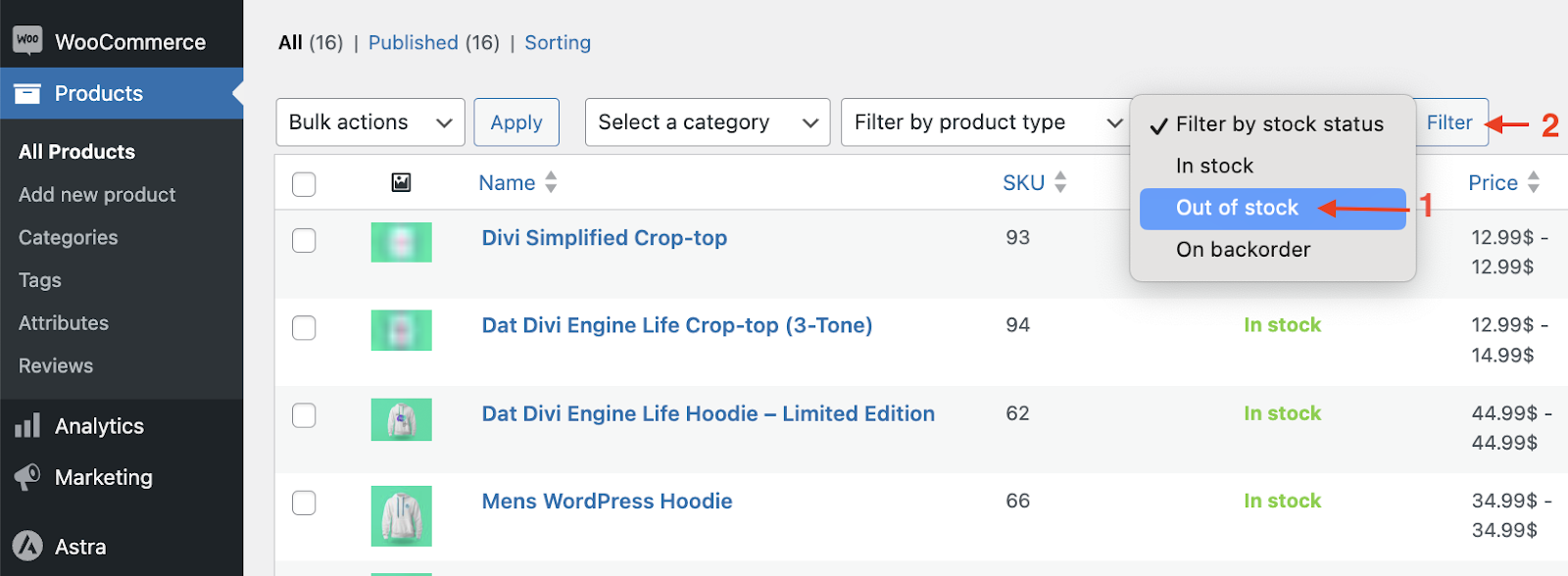The height and width of the screenshot is (576, 1568).
Task: Click price 12.99$ – 14.99$
Action: [1510, 340]
